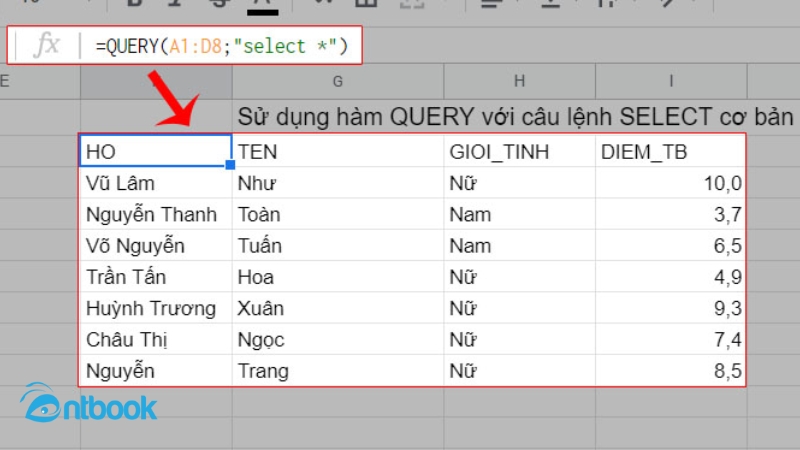The height and width of the screenshot is (450, 800).
Task: Select column H header
Action: pyautogui.click(x=519, y=81)
